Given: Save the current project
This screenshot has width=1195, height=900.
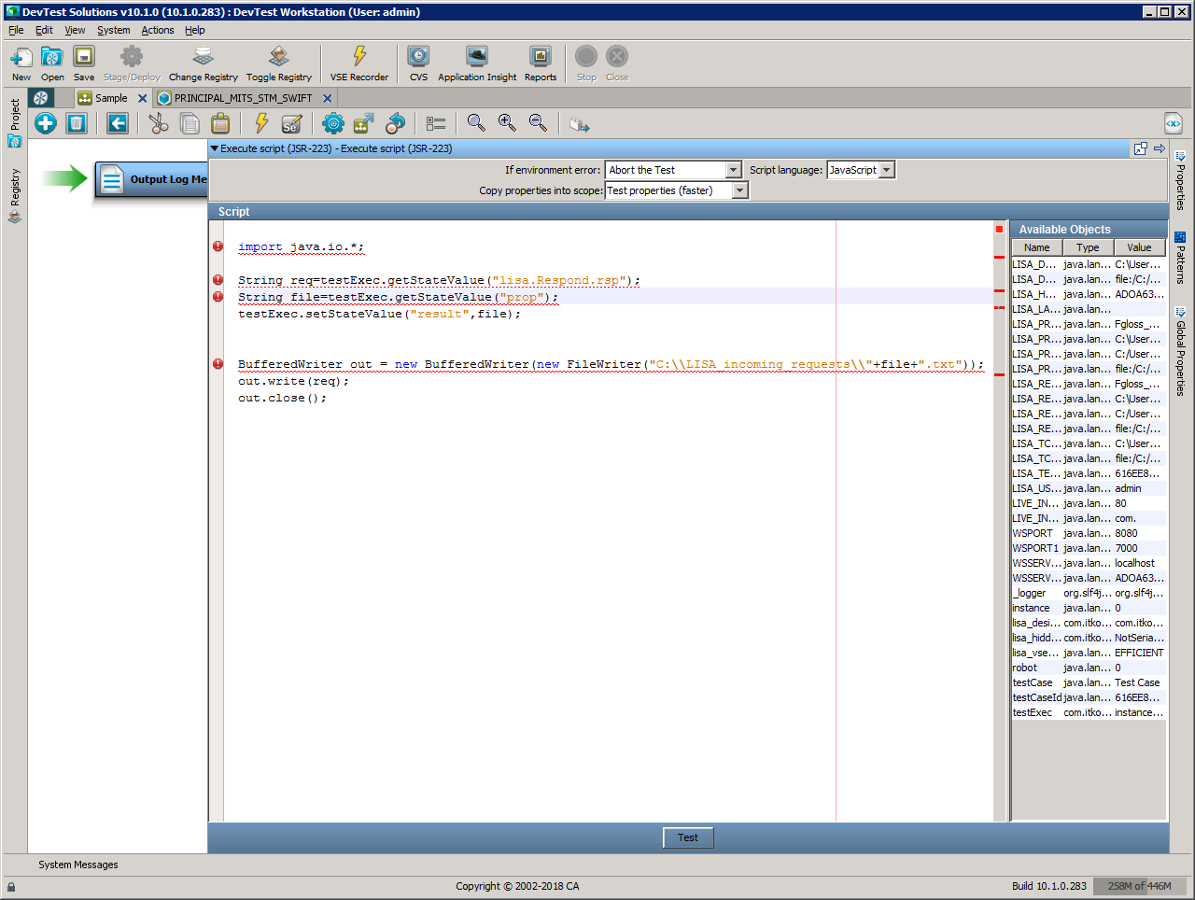Looking at the screenshot, I should [x=84, y=63].
